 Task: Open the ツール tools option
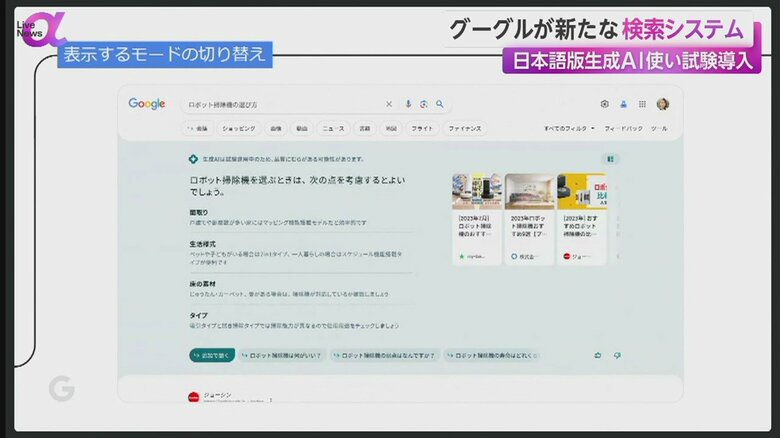(x=659, y=128)
